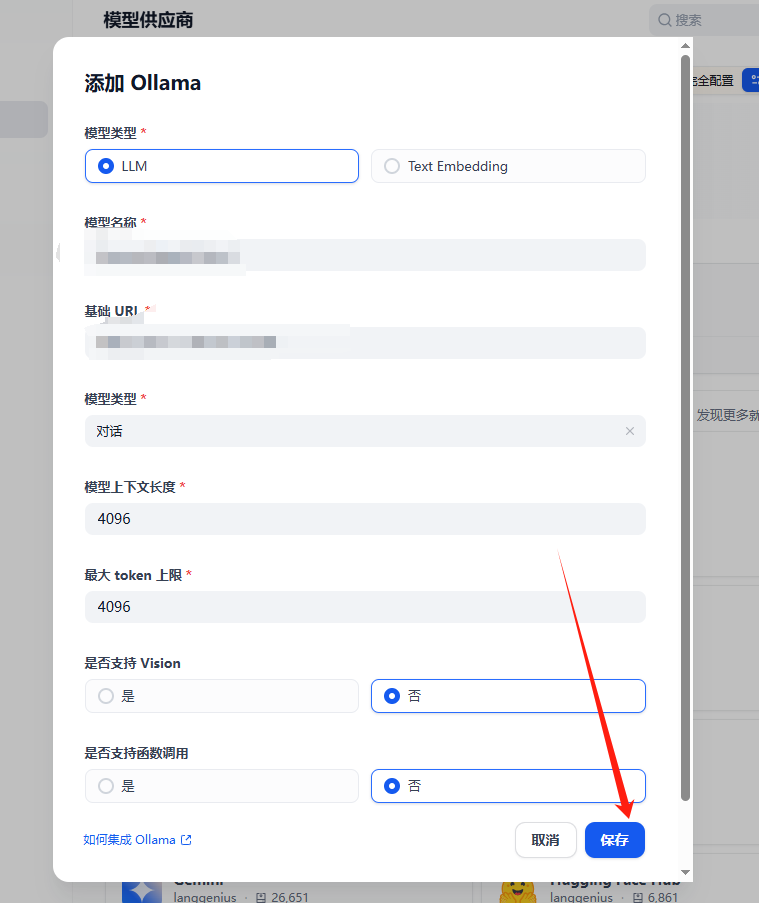Click the 模型上下文长度 field showing 4096
Image resolution: width=759 pixels, height=903 pixels.
coord(365,519)
